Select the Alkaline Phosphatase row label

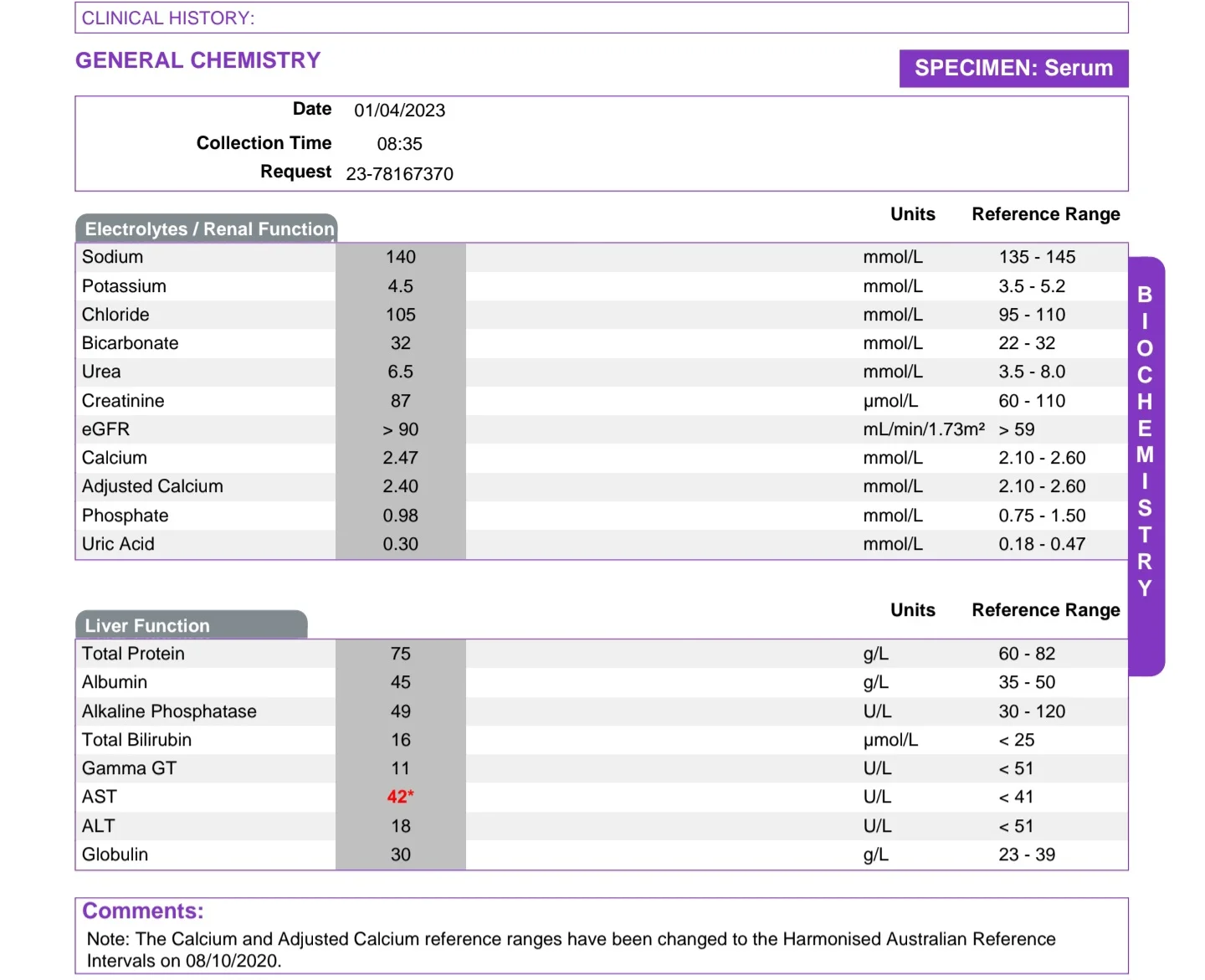pyautogui.click(x=169, y=711)
